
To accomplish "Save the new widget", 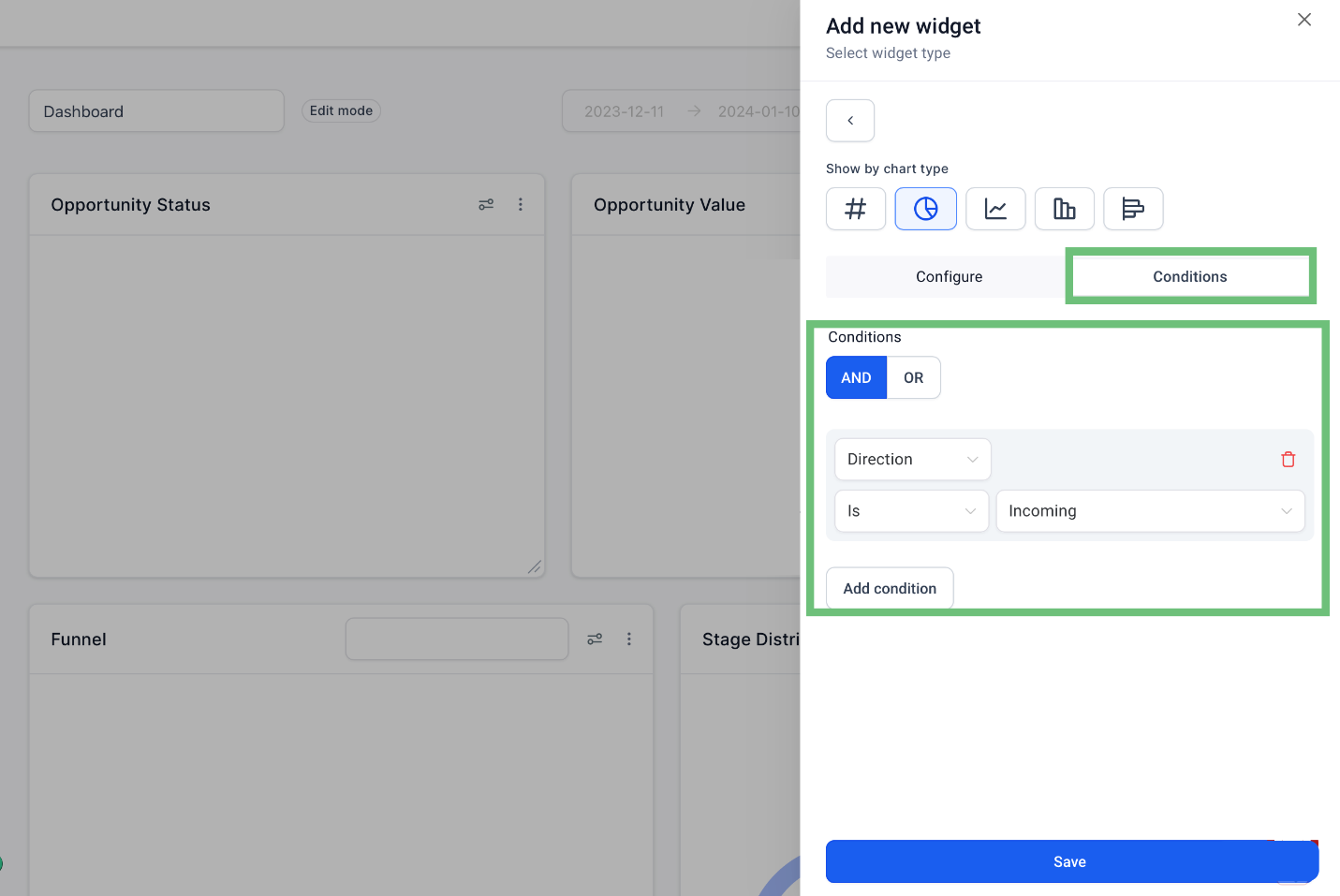I will coord(1072,861).
